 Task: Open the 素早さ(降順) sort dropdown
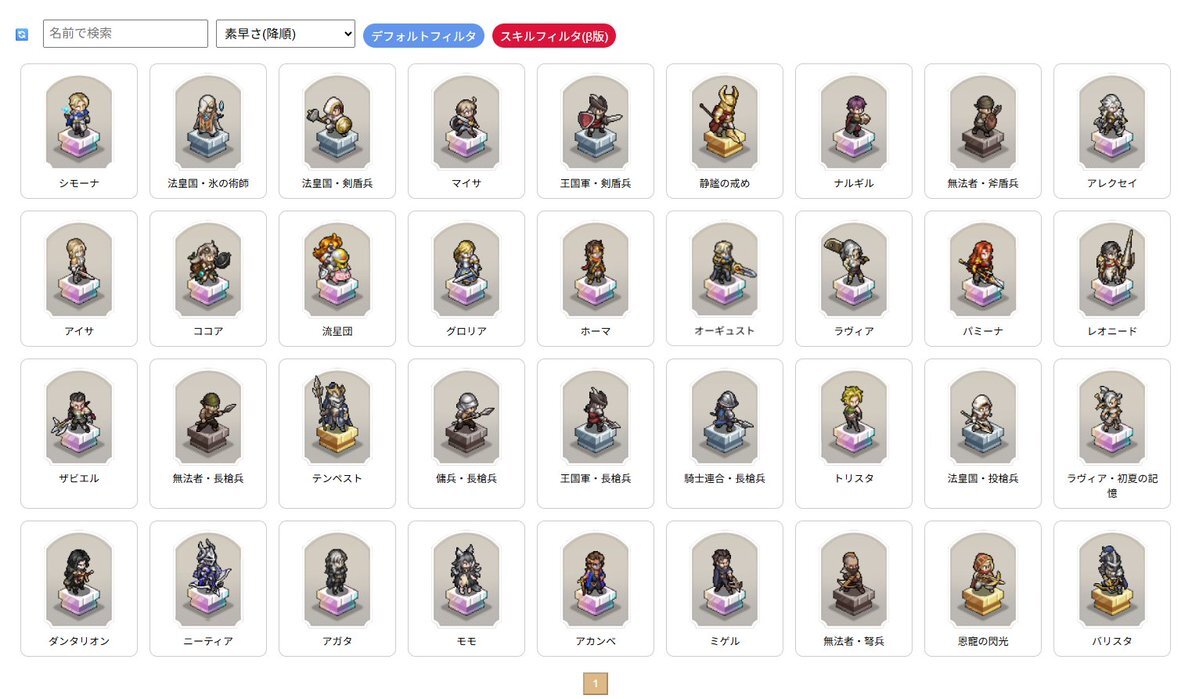(x=285, y=34)
